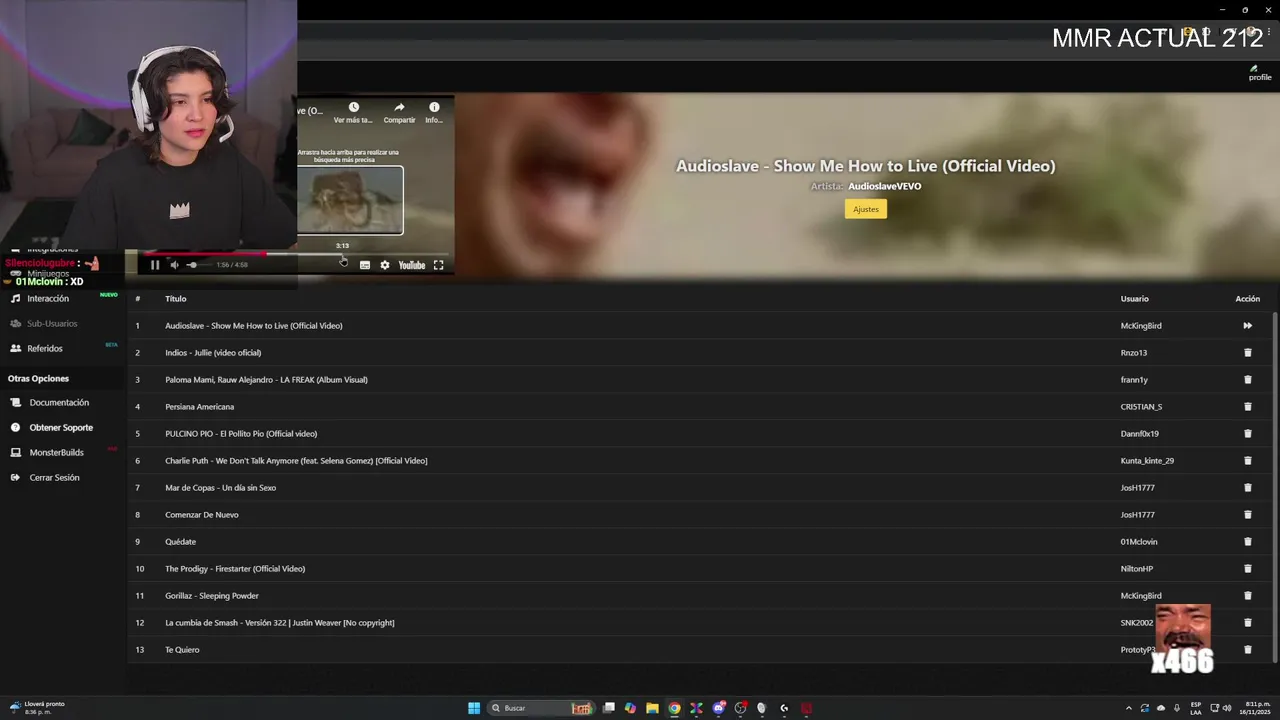This screenshot has height=720, width=1280.
Task: Delete the LA FREAK song row
Action: [1247, 379]
